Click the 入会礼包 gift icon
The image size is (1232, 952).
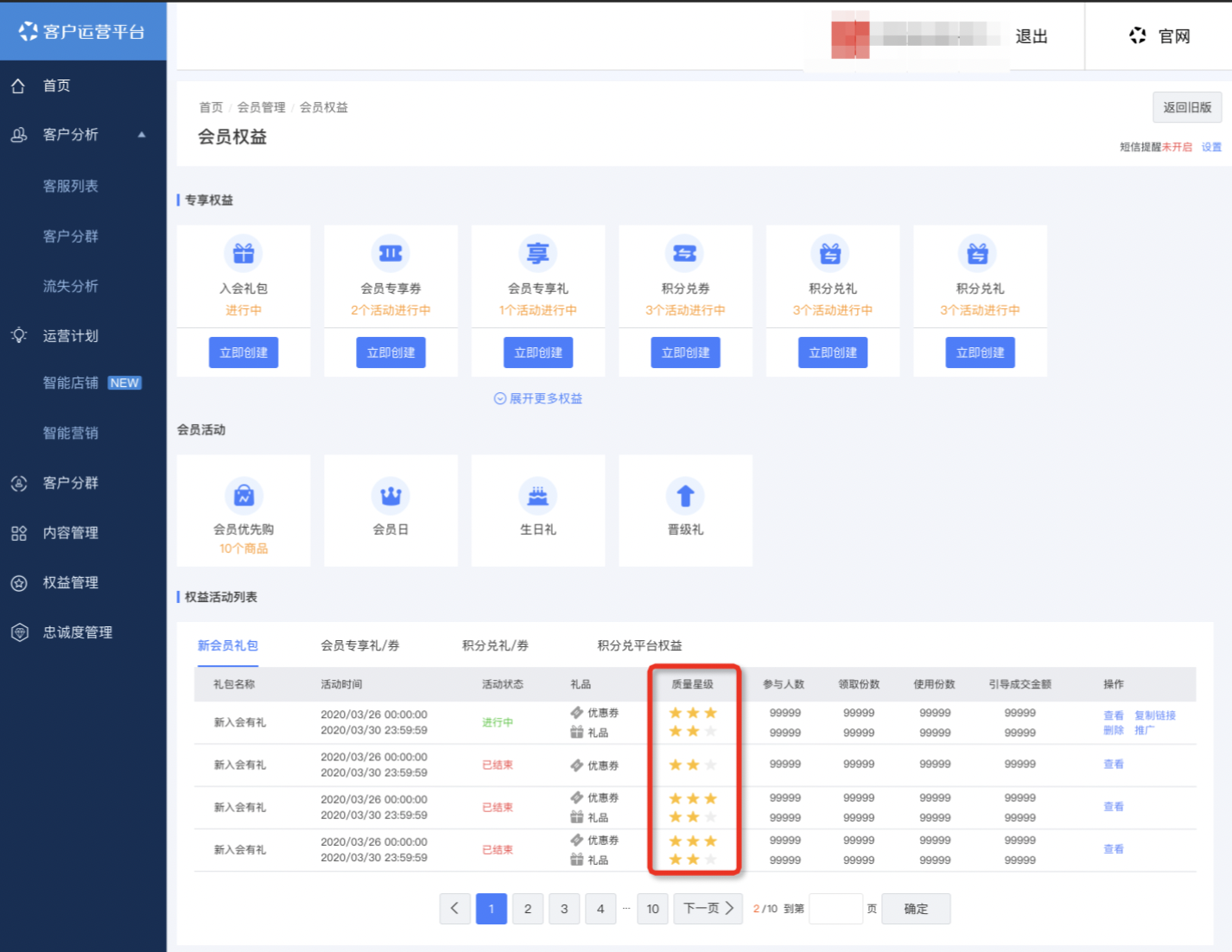pyautogui.click(x=244, y=253)
